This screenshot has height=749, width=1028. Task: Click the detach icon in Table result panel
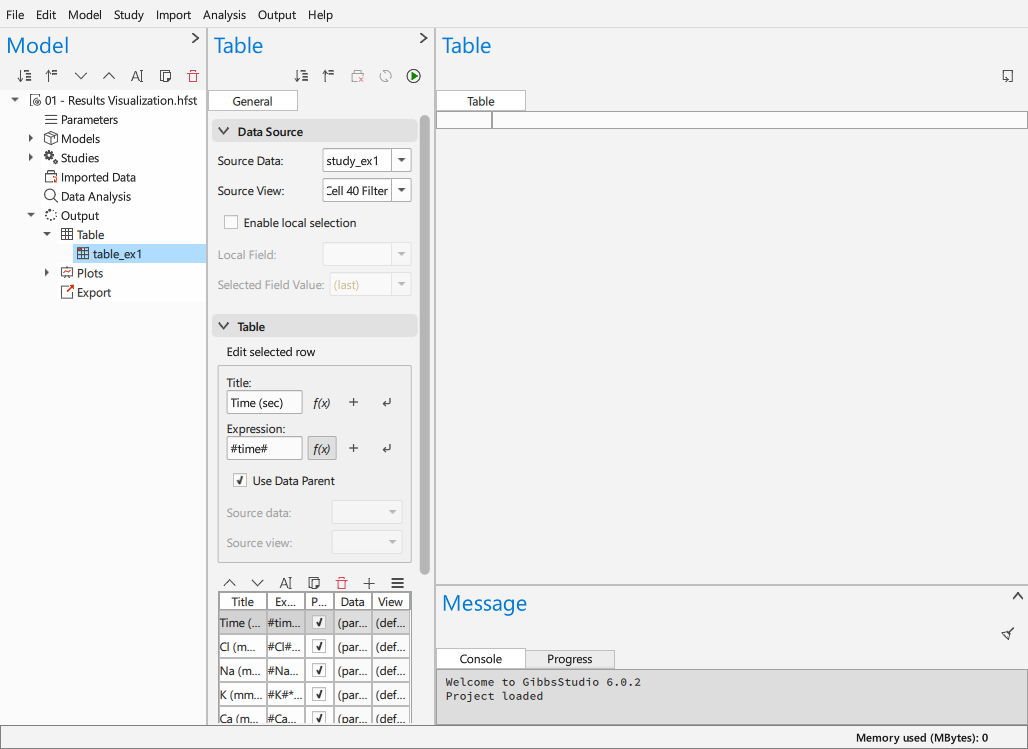tap(1008, 76)
